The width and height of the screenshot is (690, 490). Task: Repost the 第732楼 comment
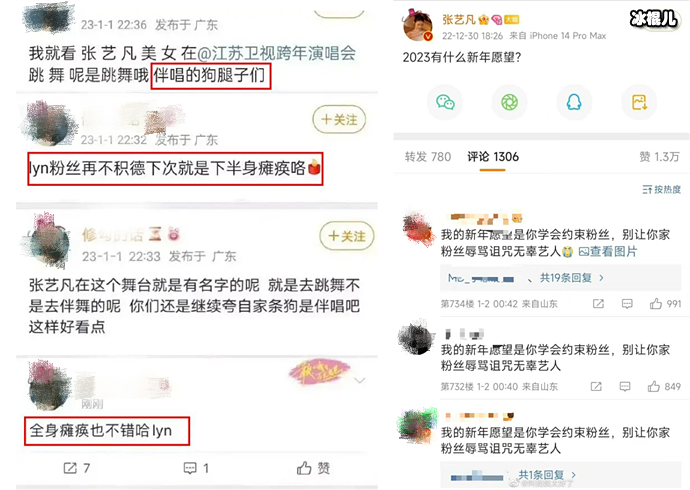point(596,386)
